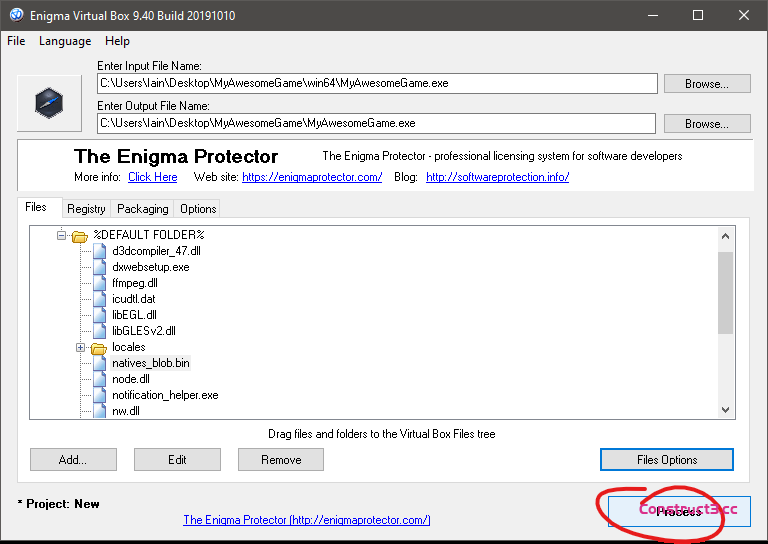Click the Enigma Virtual Box logo icon
768x544 pixels.
[49, 102]
